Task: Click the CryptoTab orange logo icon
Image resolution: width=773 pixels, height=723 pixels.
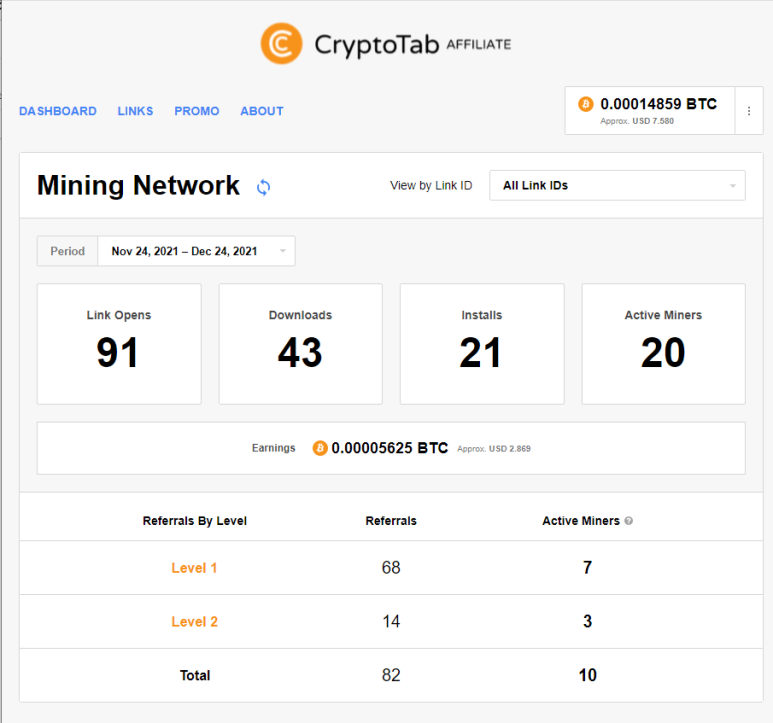Action: pos(281,44)
